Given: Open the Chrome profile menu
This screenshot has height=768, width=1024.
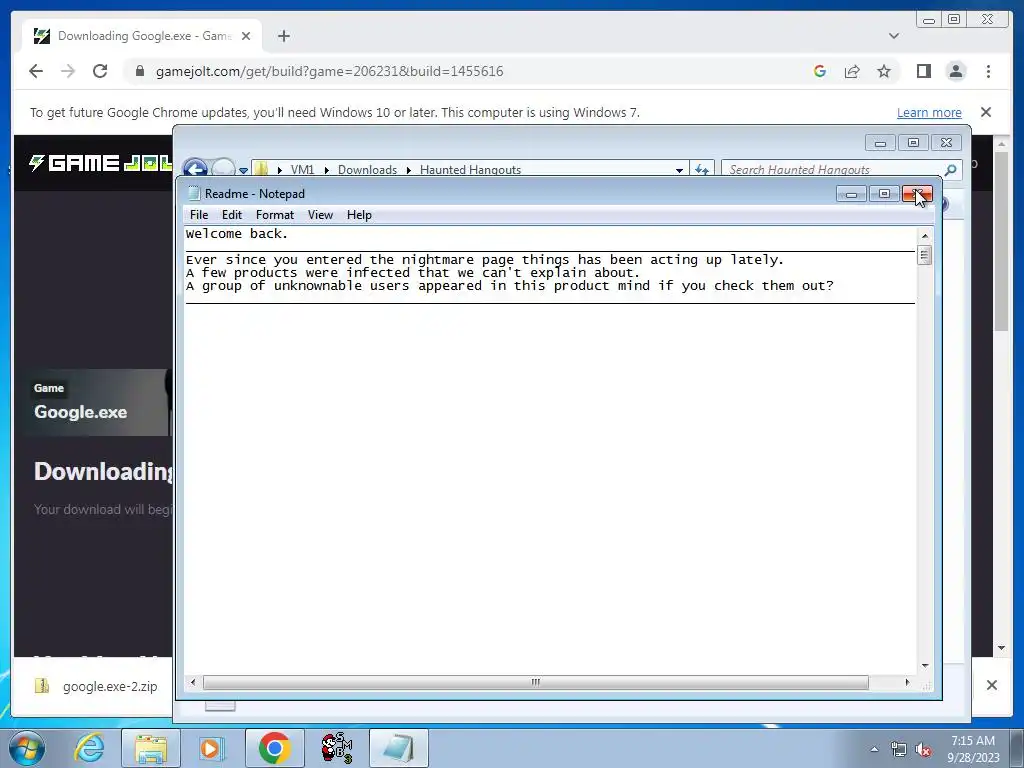Looking at the screenshot, I should (956, 71).
